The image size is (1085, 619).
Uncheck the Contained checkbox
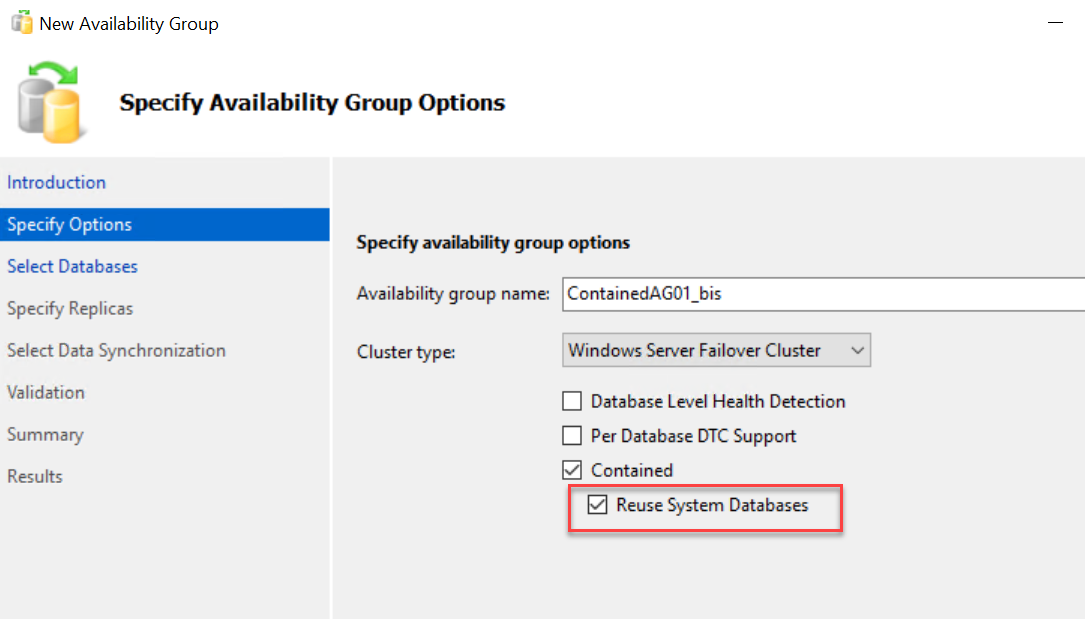pos(572,470)
